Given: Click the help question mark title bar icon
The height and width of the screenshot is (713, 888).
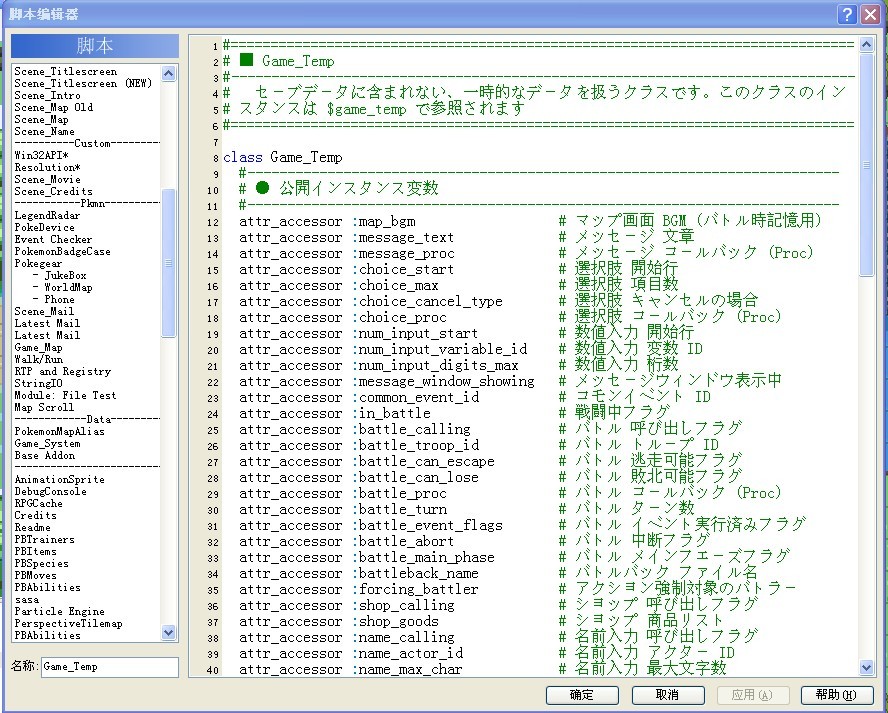Looking at the screenshot, I should 847,14.
